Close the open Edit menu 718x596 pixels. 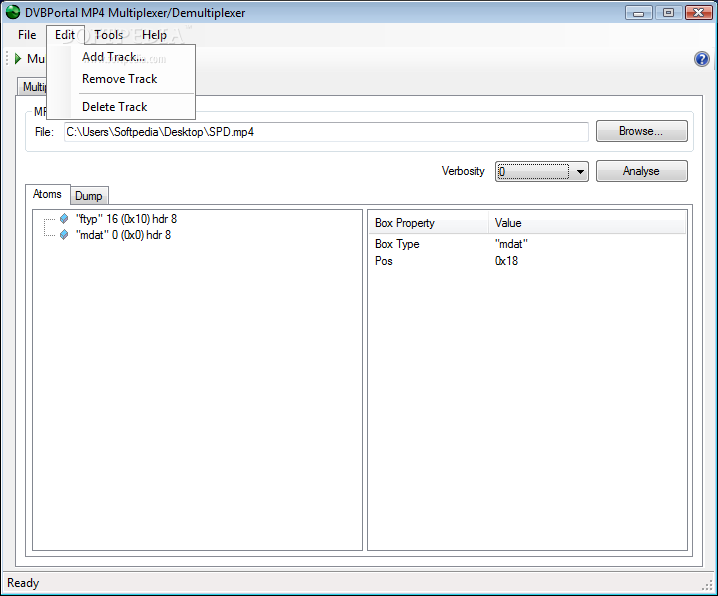65,35
